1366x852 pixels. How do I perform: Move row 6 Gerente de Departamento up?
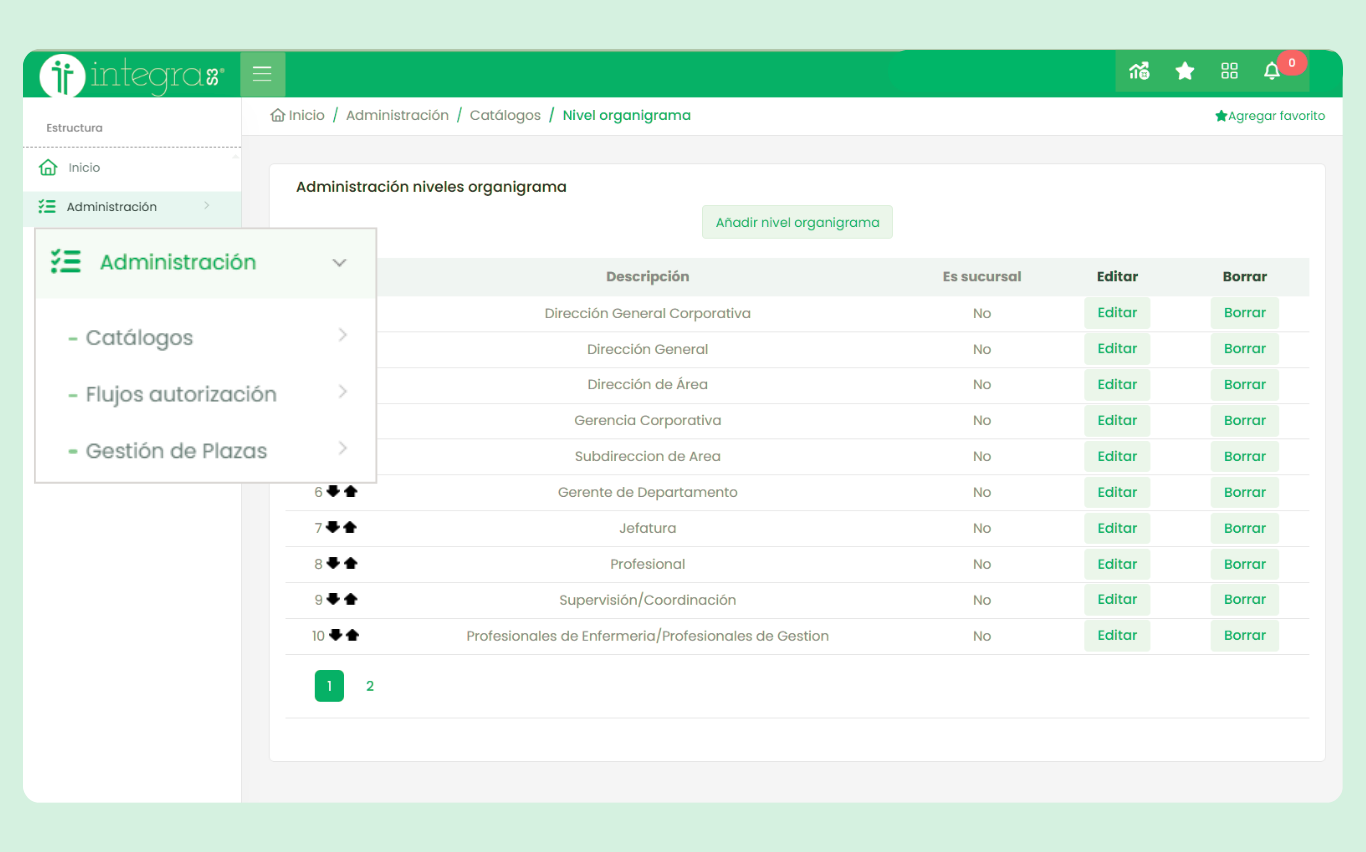click(350, 492)
